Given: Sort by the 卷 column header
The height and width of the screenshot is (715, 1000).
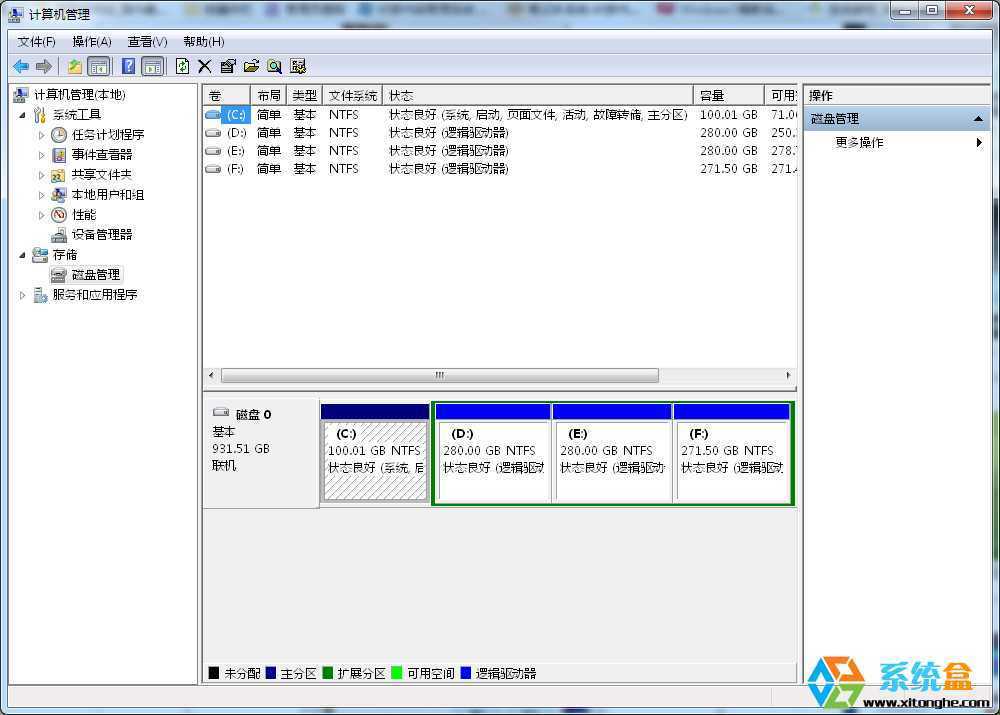Looking at the screenshot, I should point(226,96).
